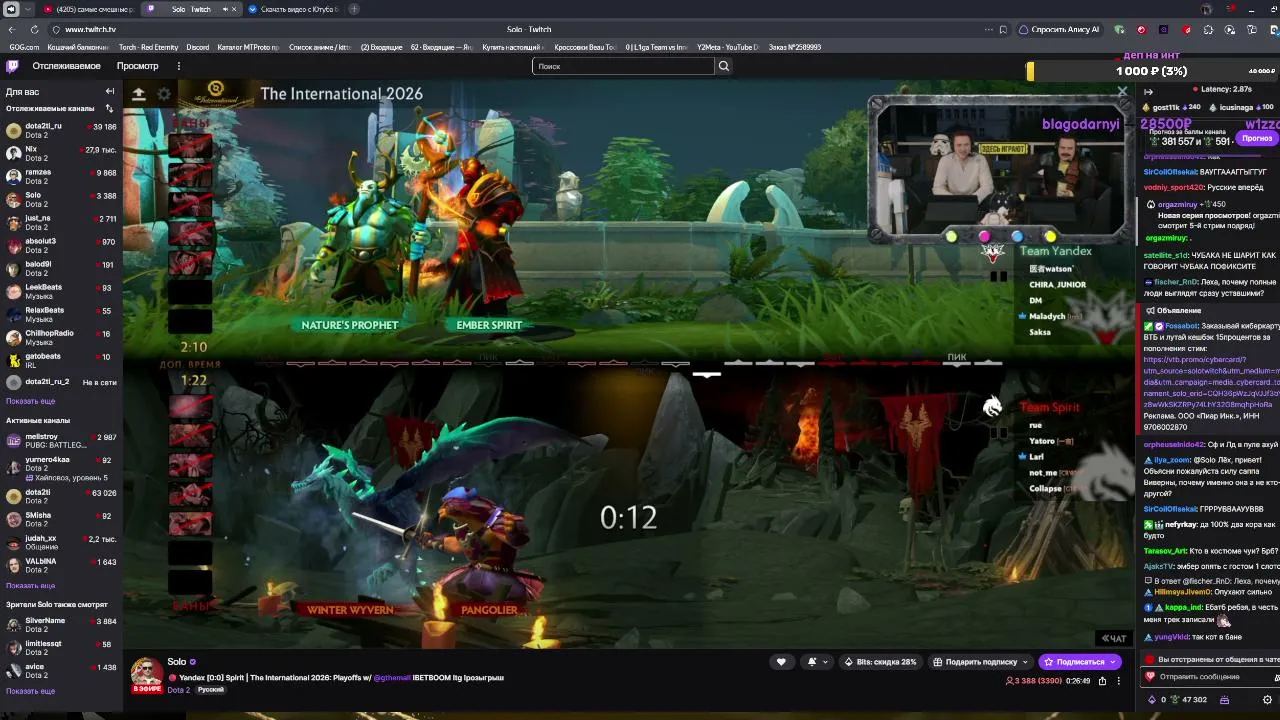
Task: Click the Dota overlay settings gear
Action: pos(164,94)
